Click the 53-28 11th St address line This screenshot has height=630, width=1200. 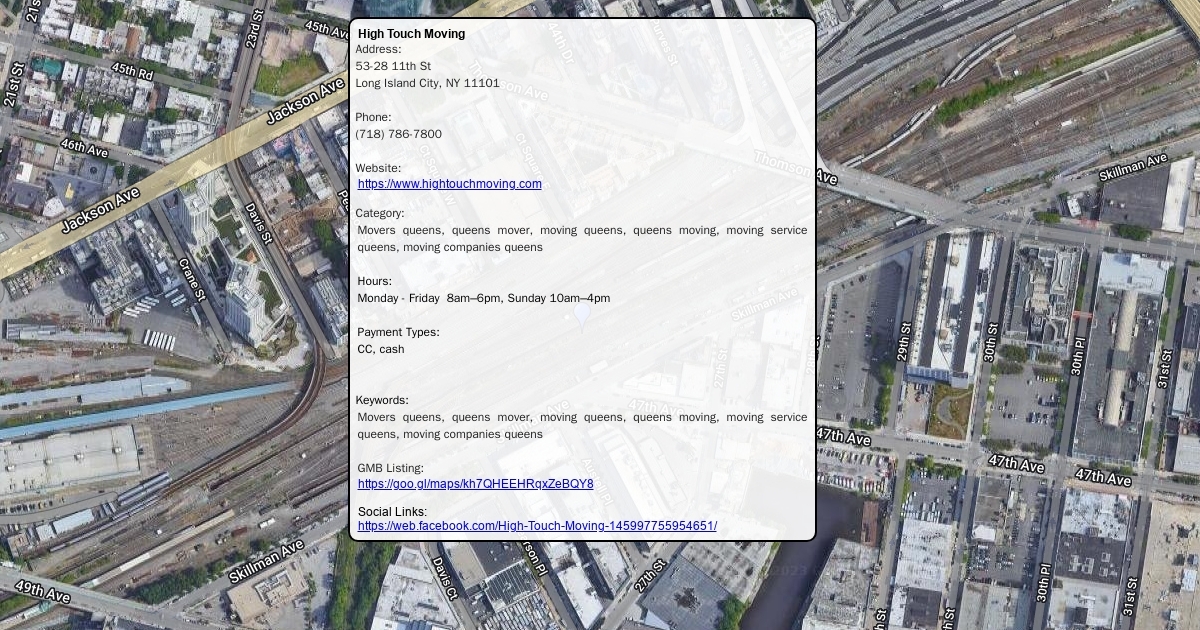[x=393, y=66]
